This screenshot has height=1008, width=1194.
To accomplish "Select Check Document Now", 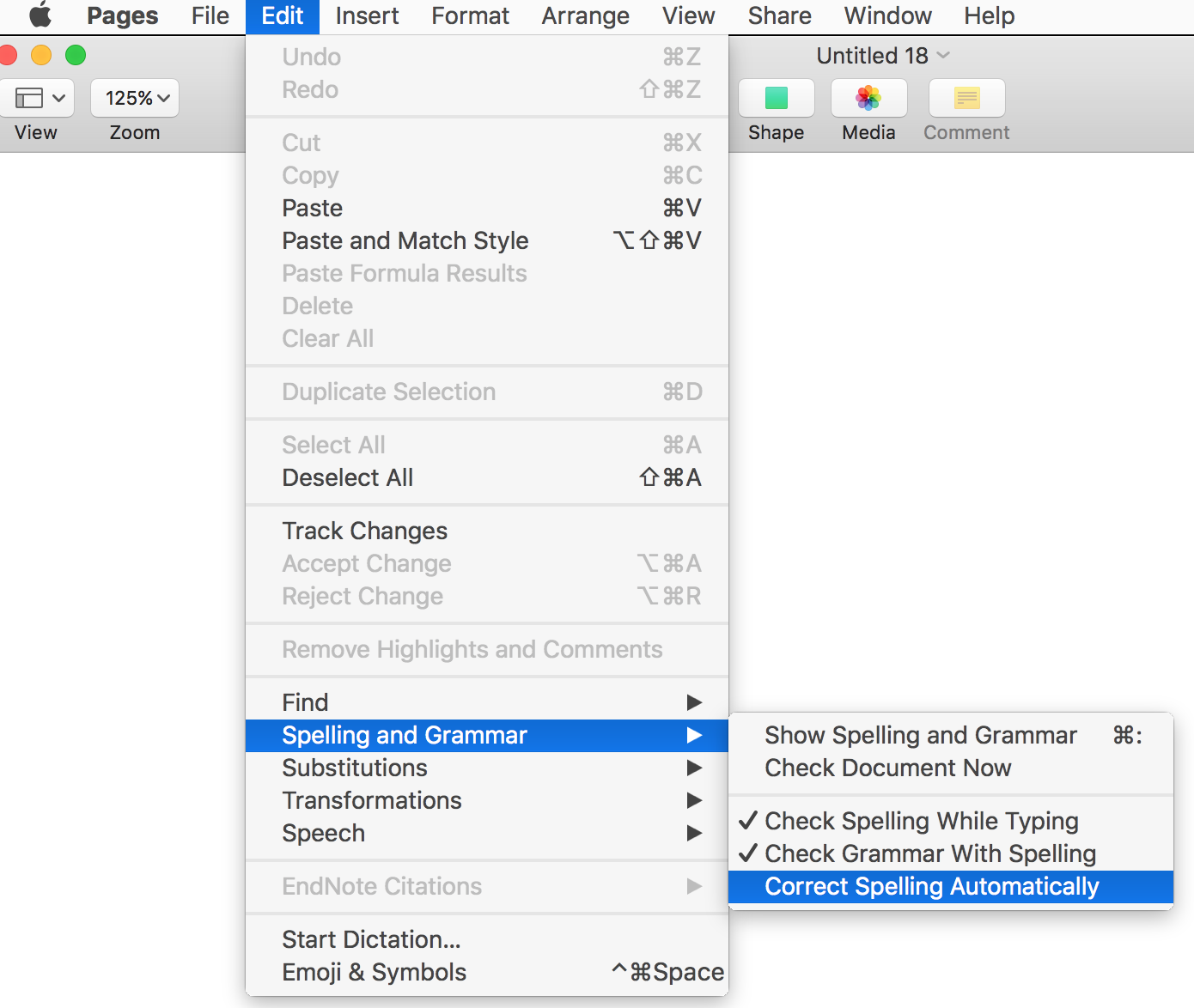I will pos(951,768).
